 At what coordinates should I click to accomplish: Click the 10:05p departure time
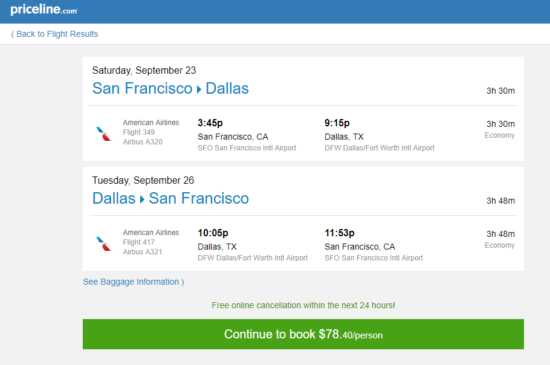213,233
